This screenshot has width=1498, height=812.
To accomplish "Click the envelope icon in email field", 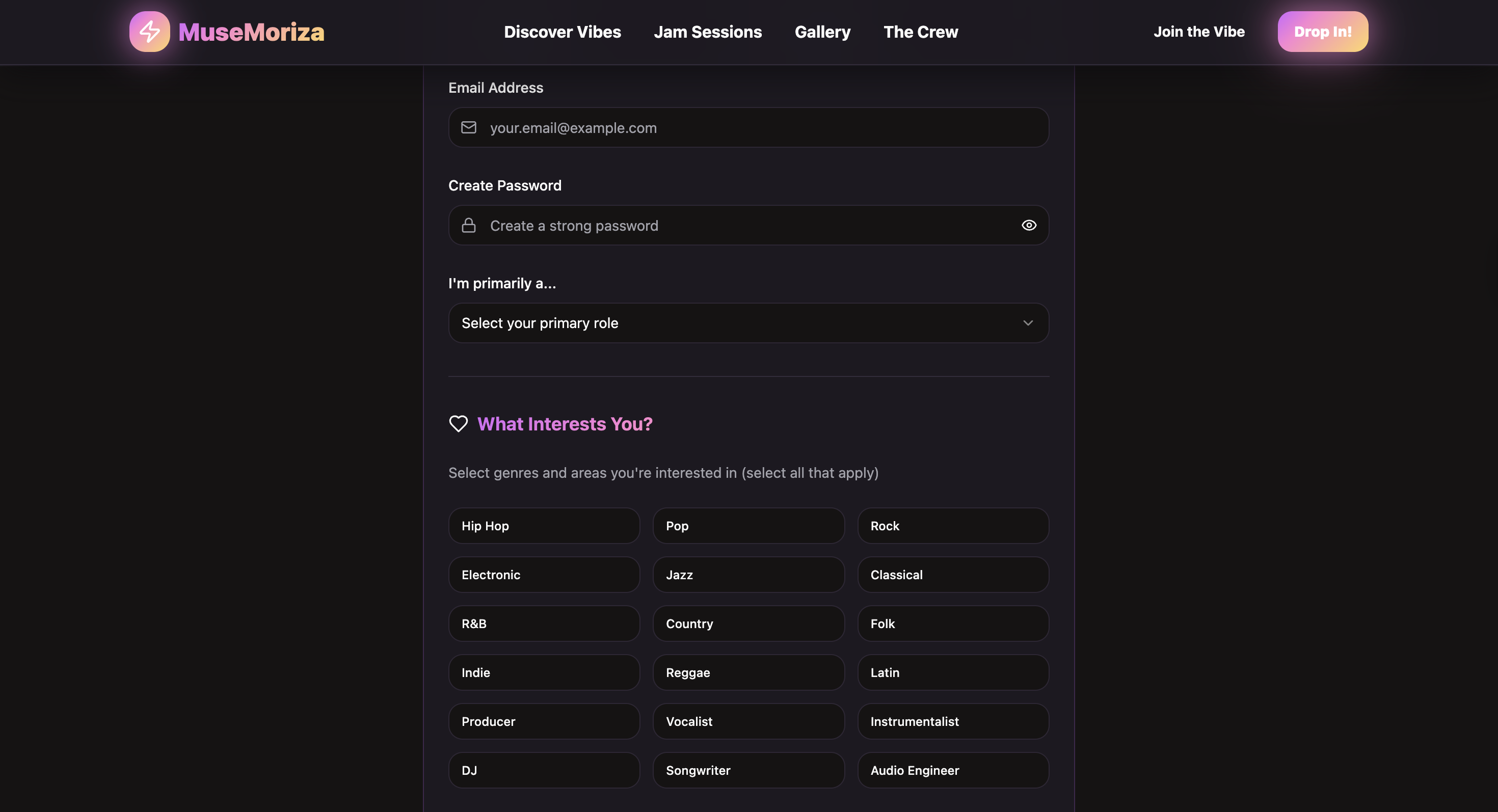I will coord(469,127).
